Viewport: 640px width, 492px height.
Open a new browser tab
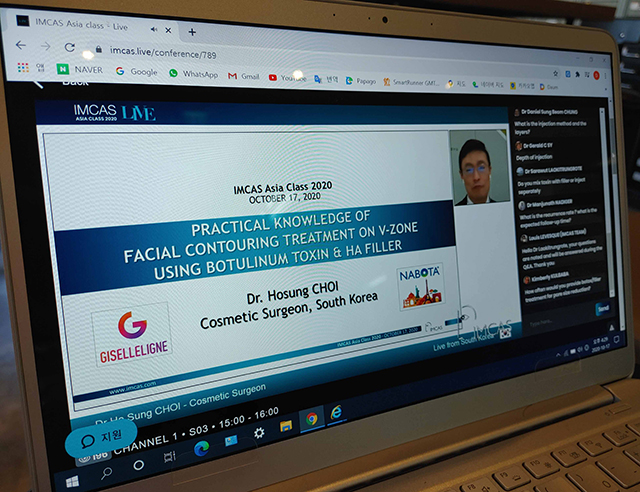point(191,31)
